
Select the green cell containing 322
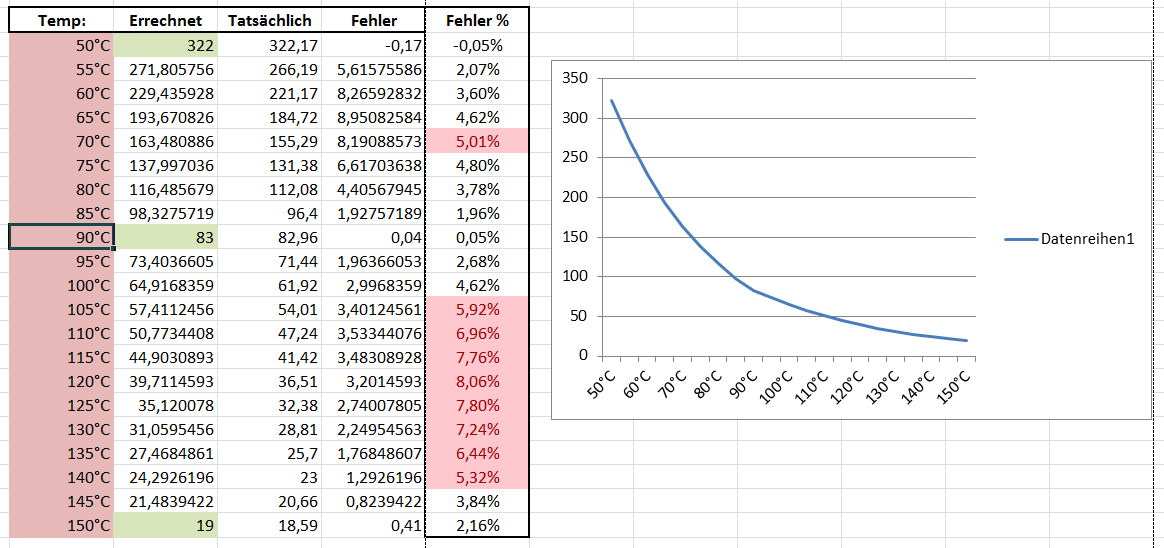pyautogui.click(x=165, y=45)
